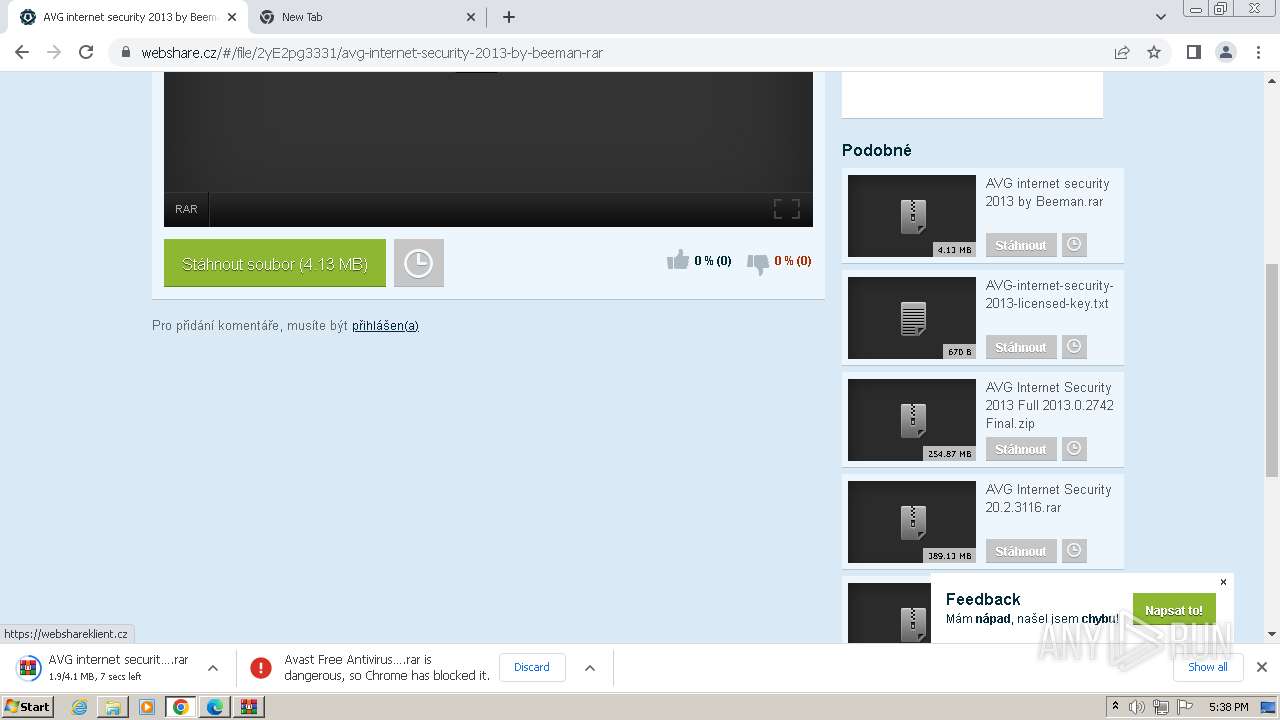1280x720 pixels.
Task: Click the browser back arrow
Action: pyautogui.click(x=22, y=52)
